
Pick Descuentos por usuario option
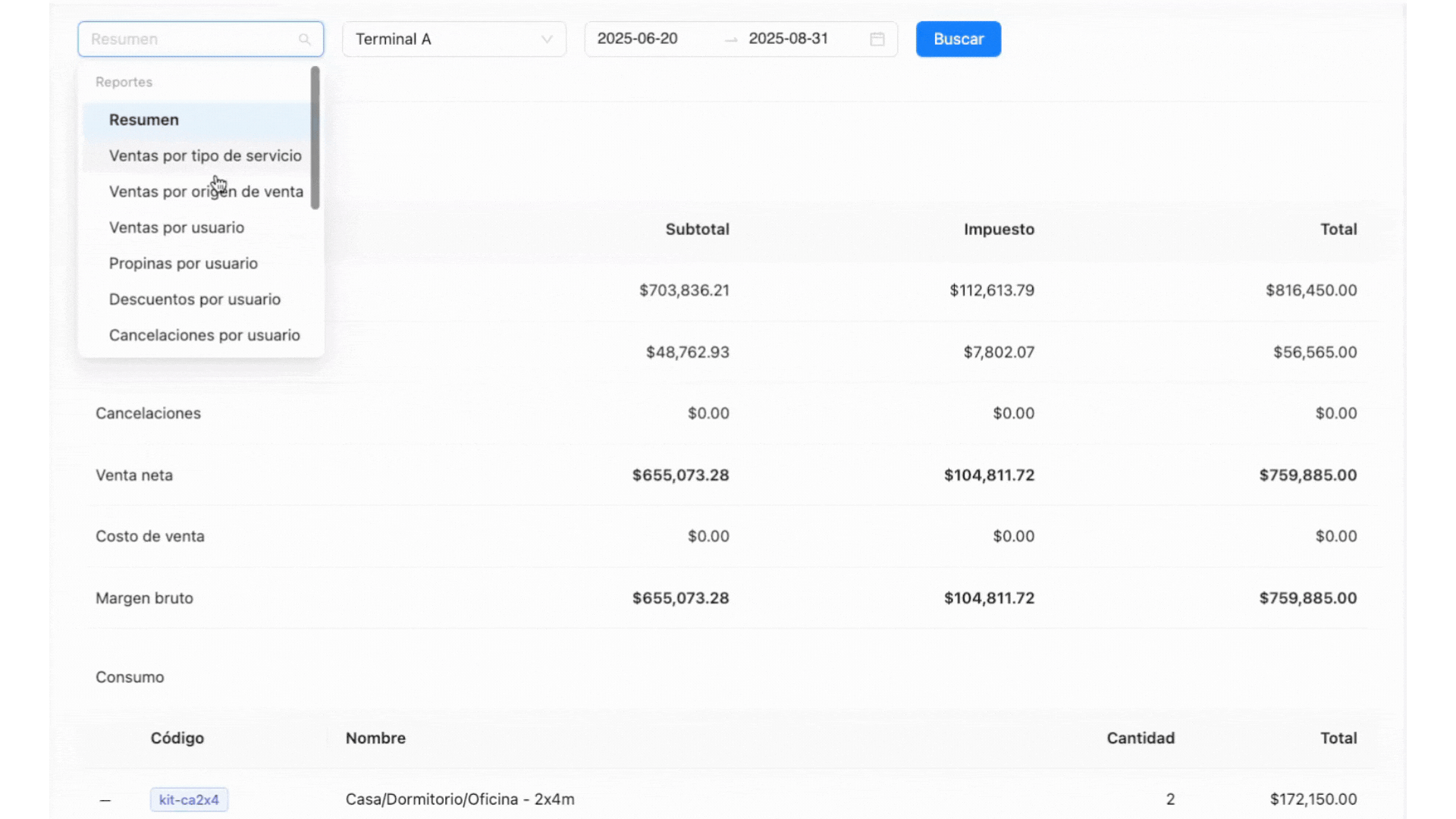(x=195, y=300)
